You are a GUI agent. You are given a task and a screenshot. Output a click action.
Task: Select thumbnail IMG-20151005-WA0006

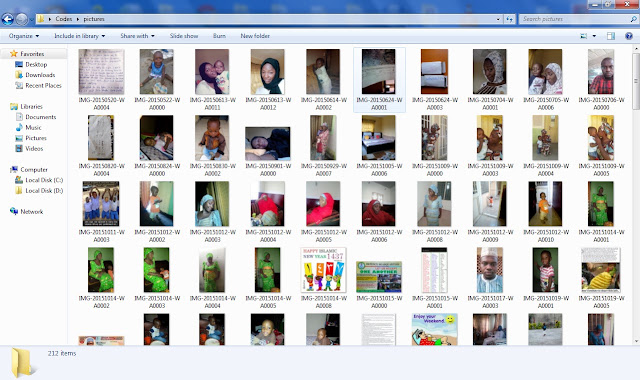379,138
